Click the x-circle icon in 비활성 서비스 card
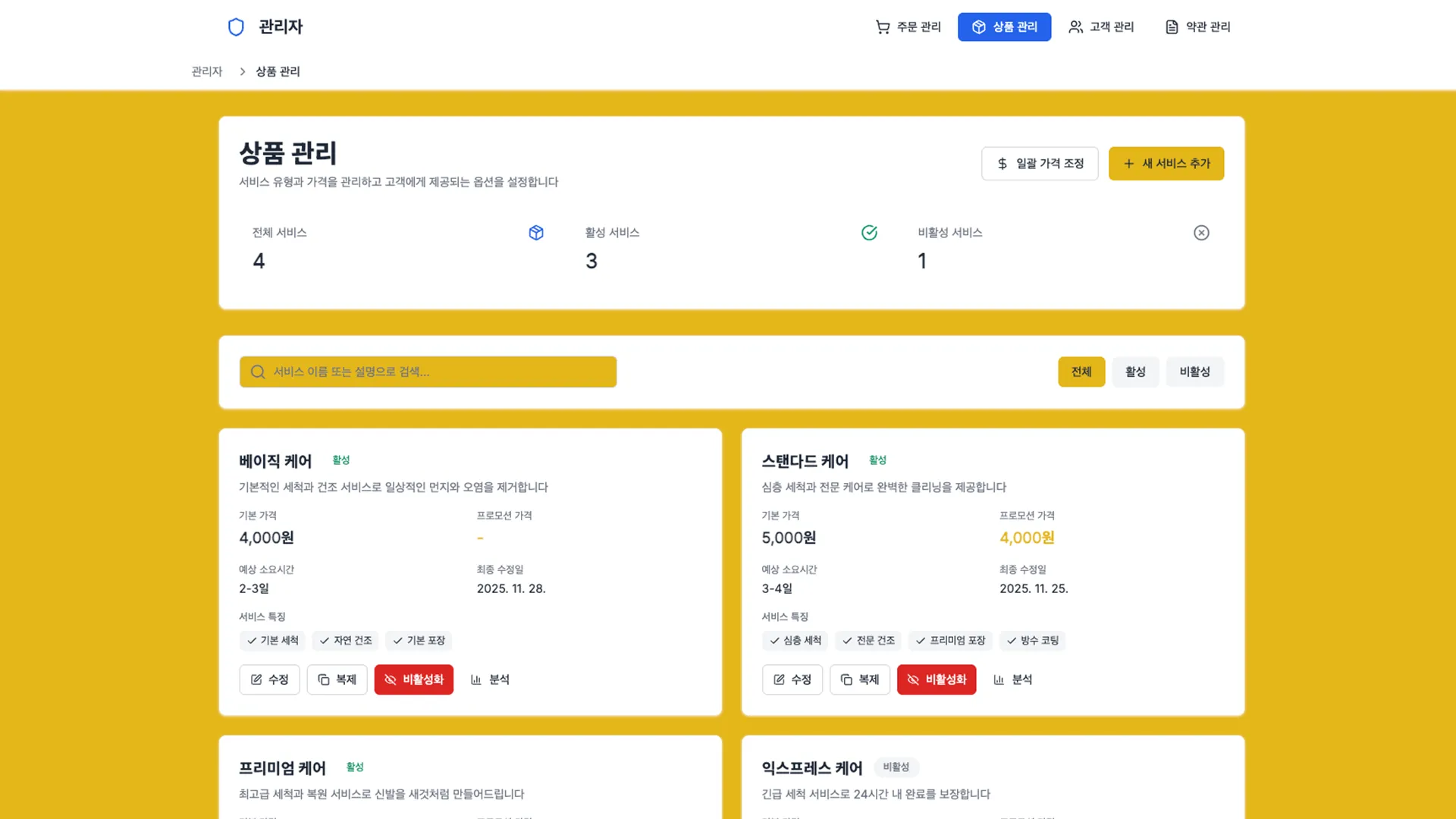The image size is (1456, 819). click(x=1201, y=233)
